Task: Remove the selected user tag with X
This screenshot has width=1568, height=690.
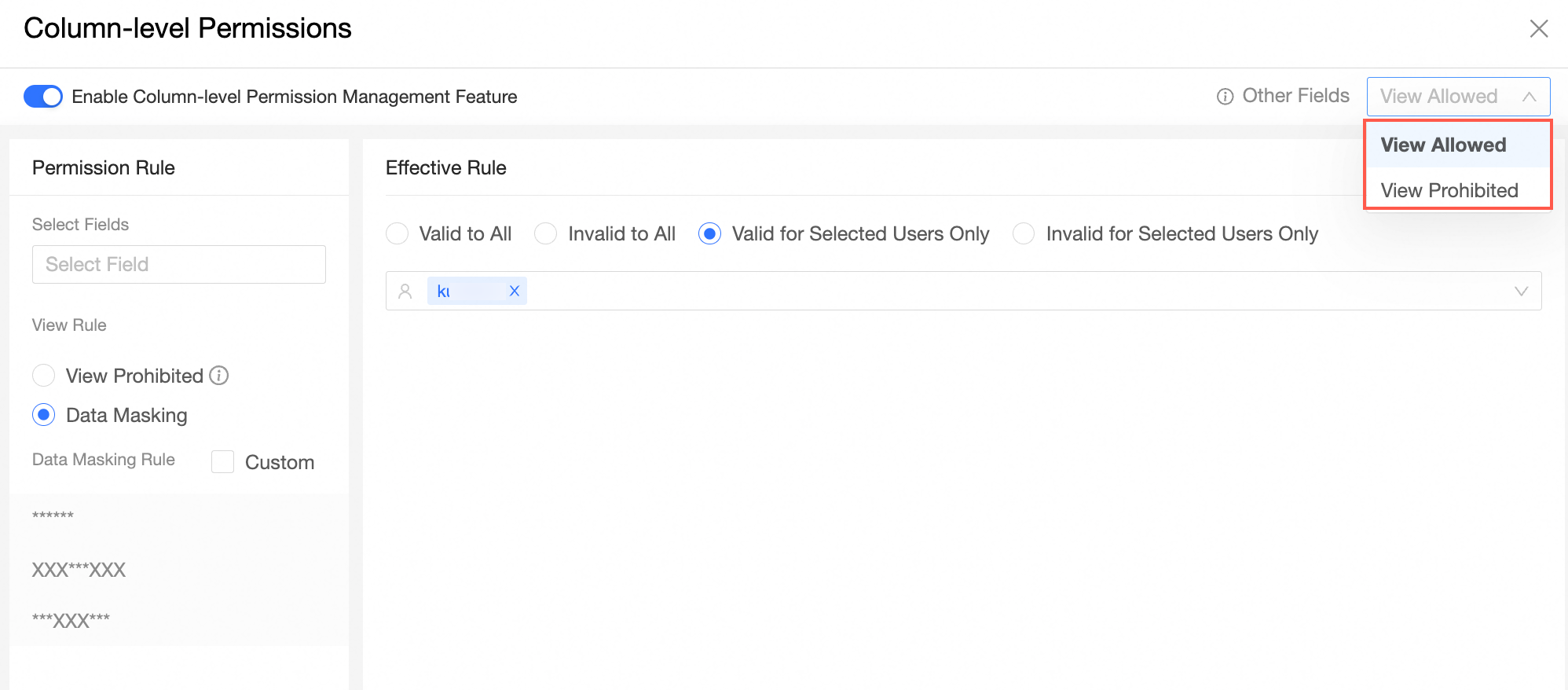Action: (x=515, y=291)
